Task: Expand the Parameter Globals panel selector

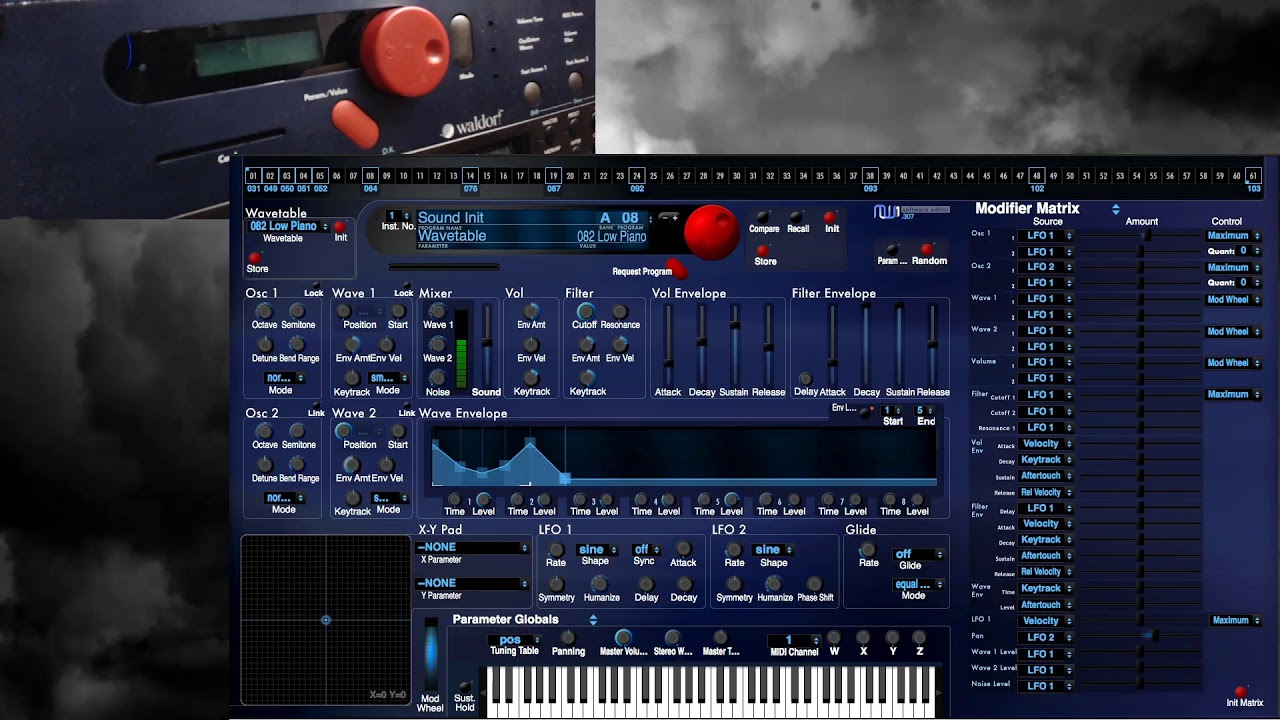Action: point(593,620)
